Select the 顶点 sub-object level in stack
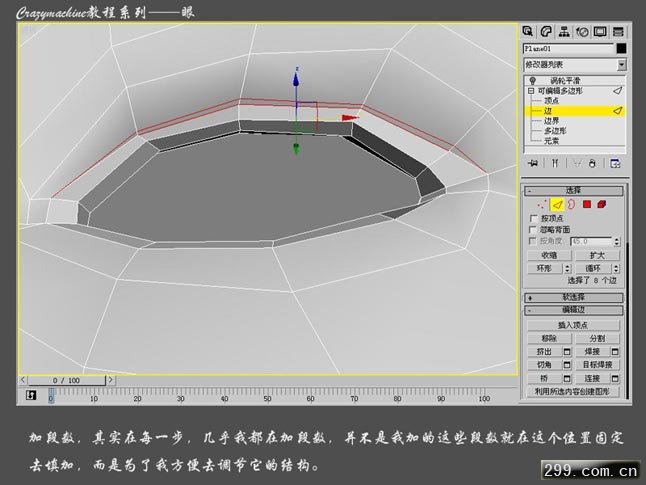Image resolution: width=646 pixels, height=485 pixels. coord(551,101)
